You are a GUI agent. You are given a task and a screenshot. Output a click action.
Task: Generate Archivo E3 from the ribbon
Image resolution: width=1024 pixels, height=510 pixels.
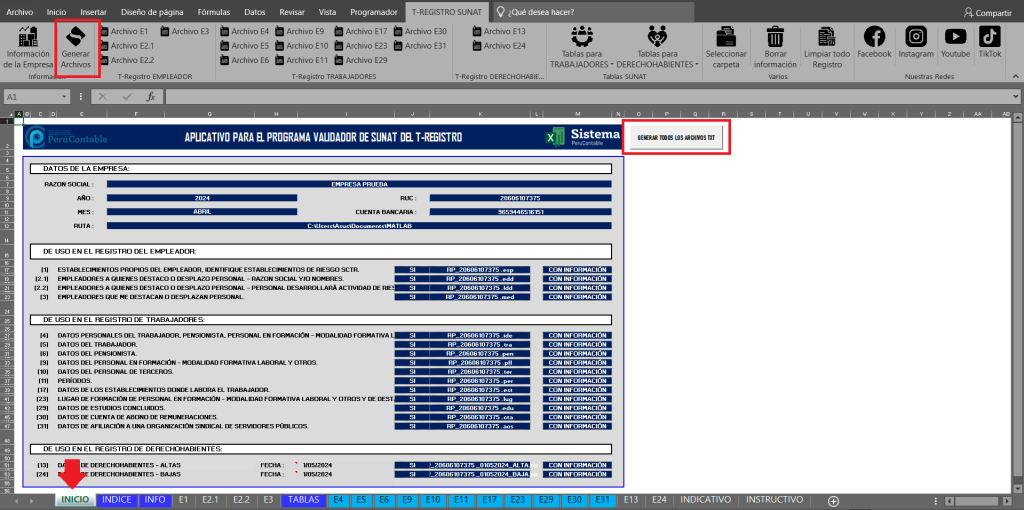(x=184, y=31)
